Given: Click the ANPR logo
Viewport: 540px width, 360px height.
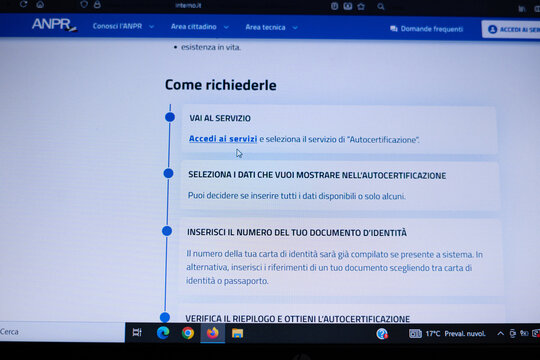Looking at the screenshot, I should pos(54,25).
